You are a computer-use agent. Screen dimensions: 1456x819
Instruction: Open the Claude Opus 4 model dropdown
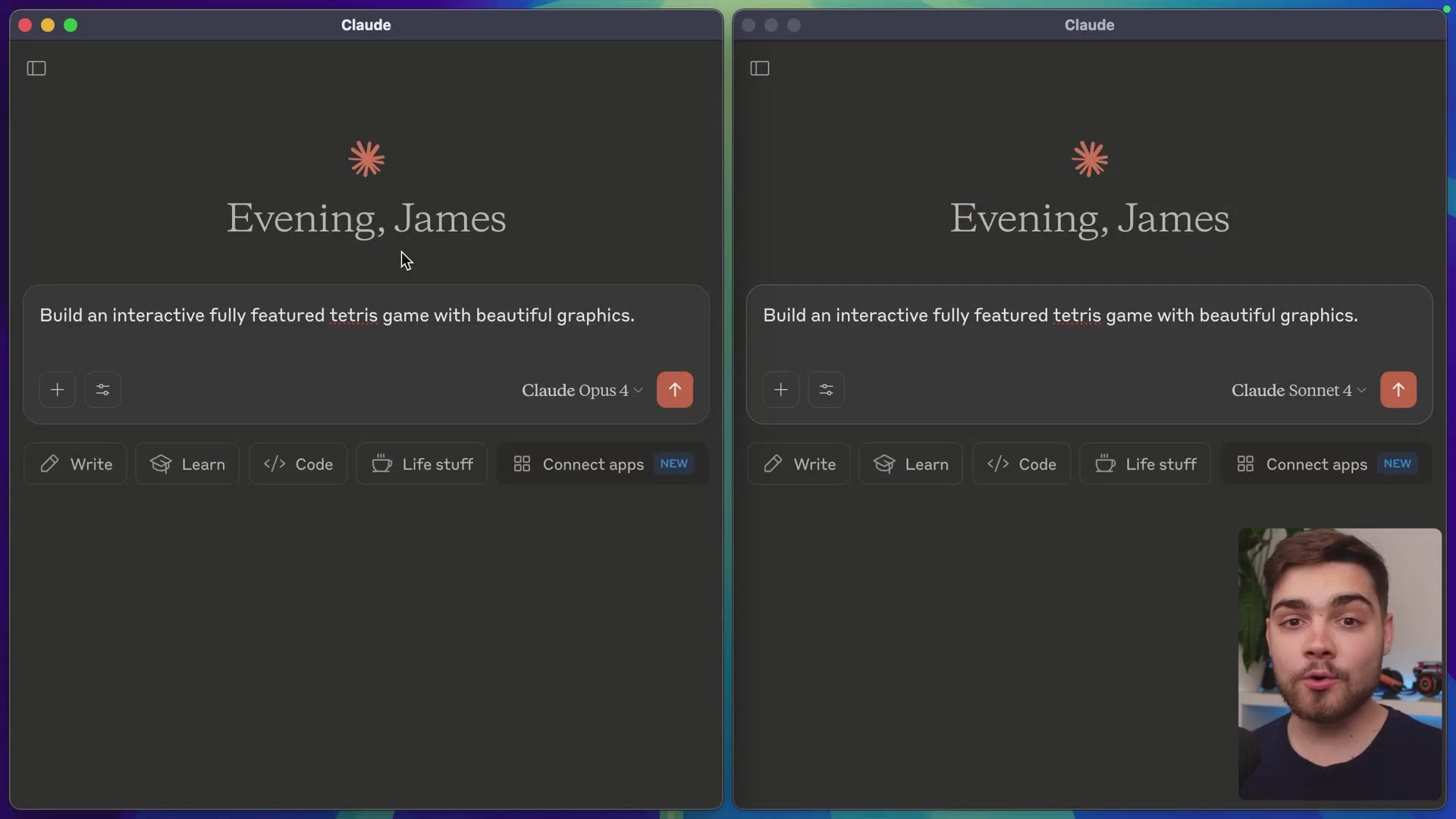pyautogui.click(x=581, y=389)
